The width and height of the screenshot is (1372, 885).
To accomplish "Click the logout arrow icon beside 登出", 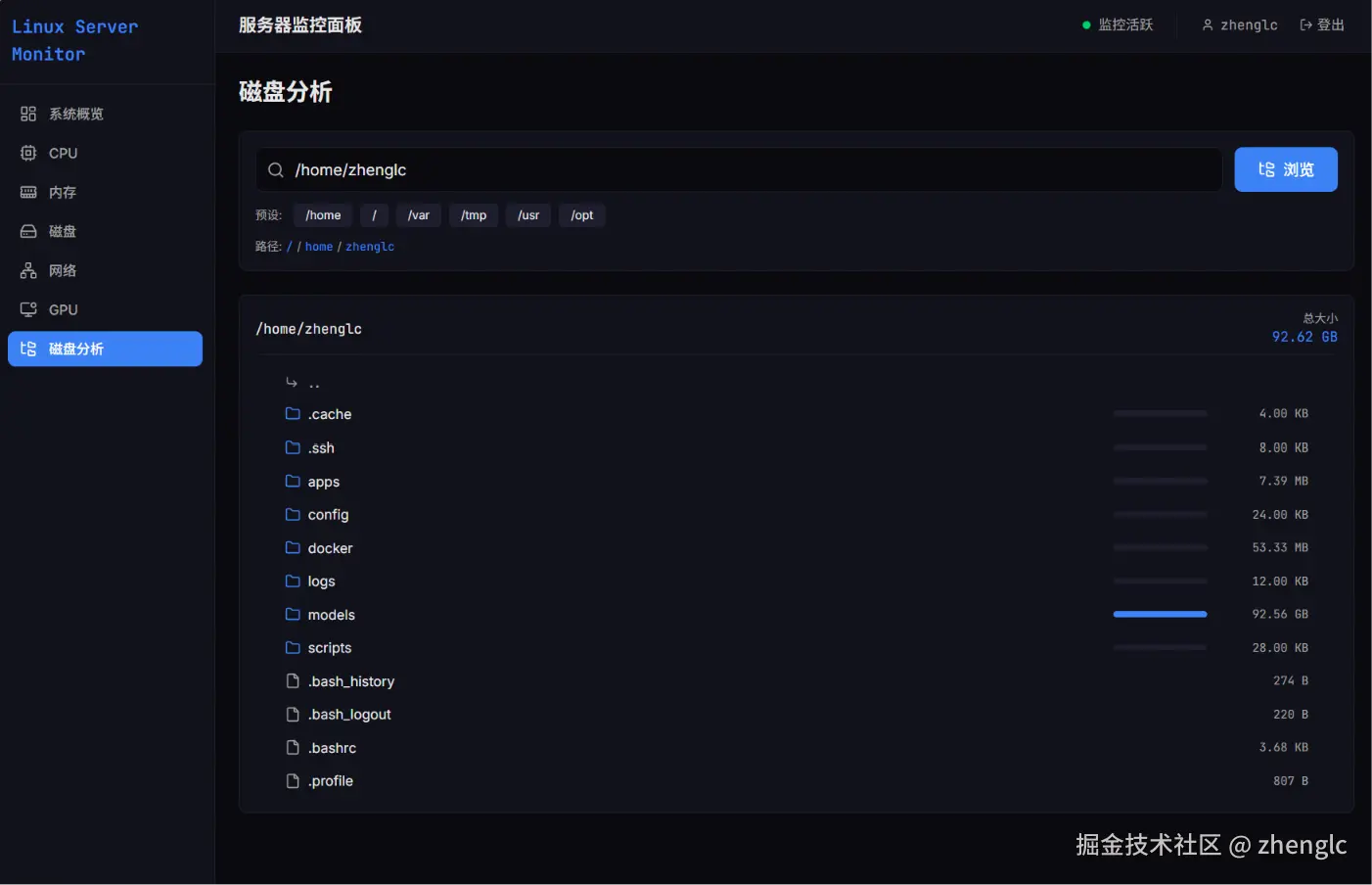I will (x=1305, y=25).
